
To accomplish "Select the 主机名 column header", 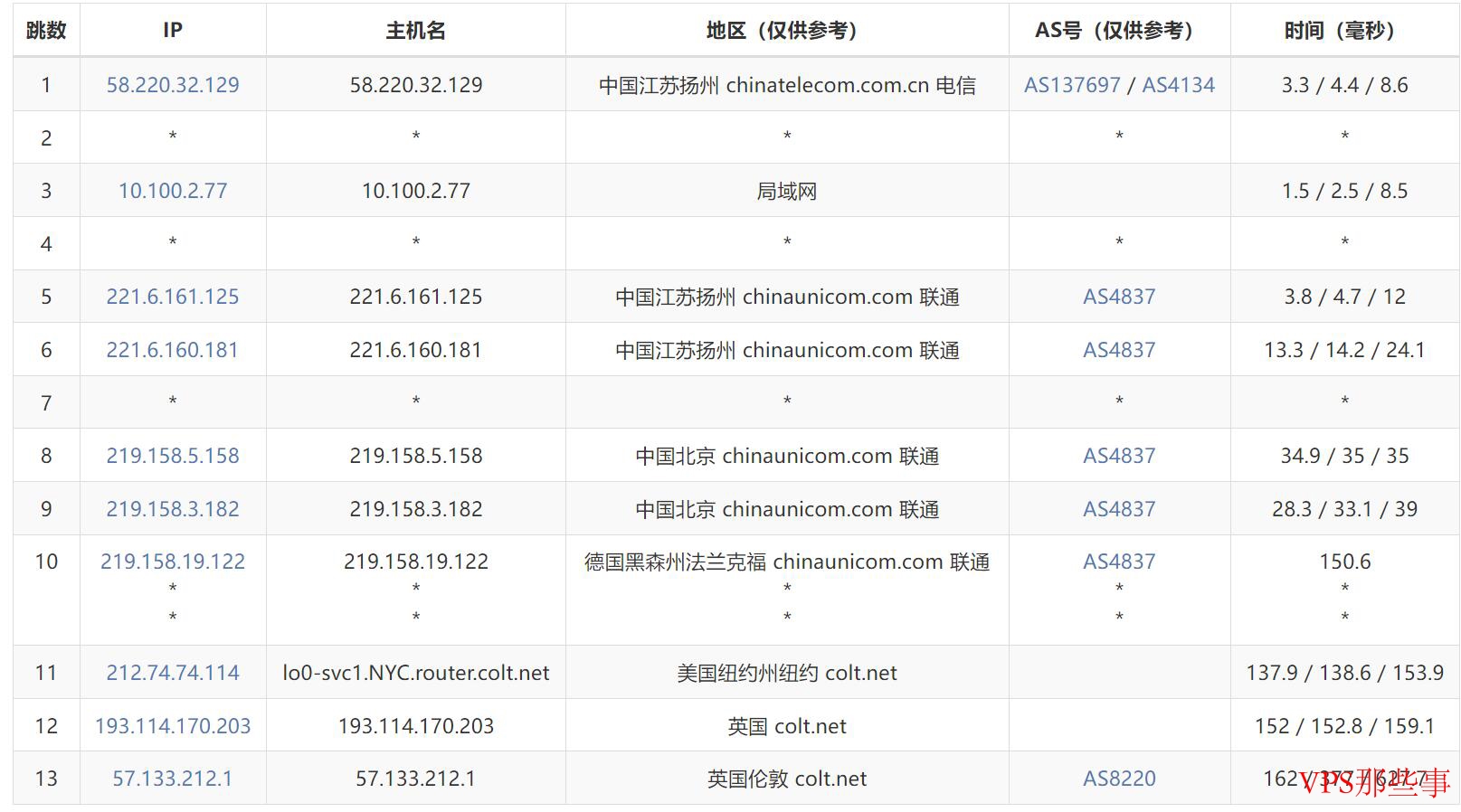I will click(x=416, y=31).
